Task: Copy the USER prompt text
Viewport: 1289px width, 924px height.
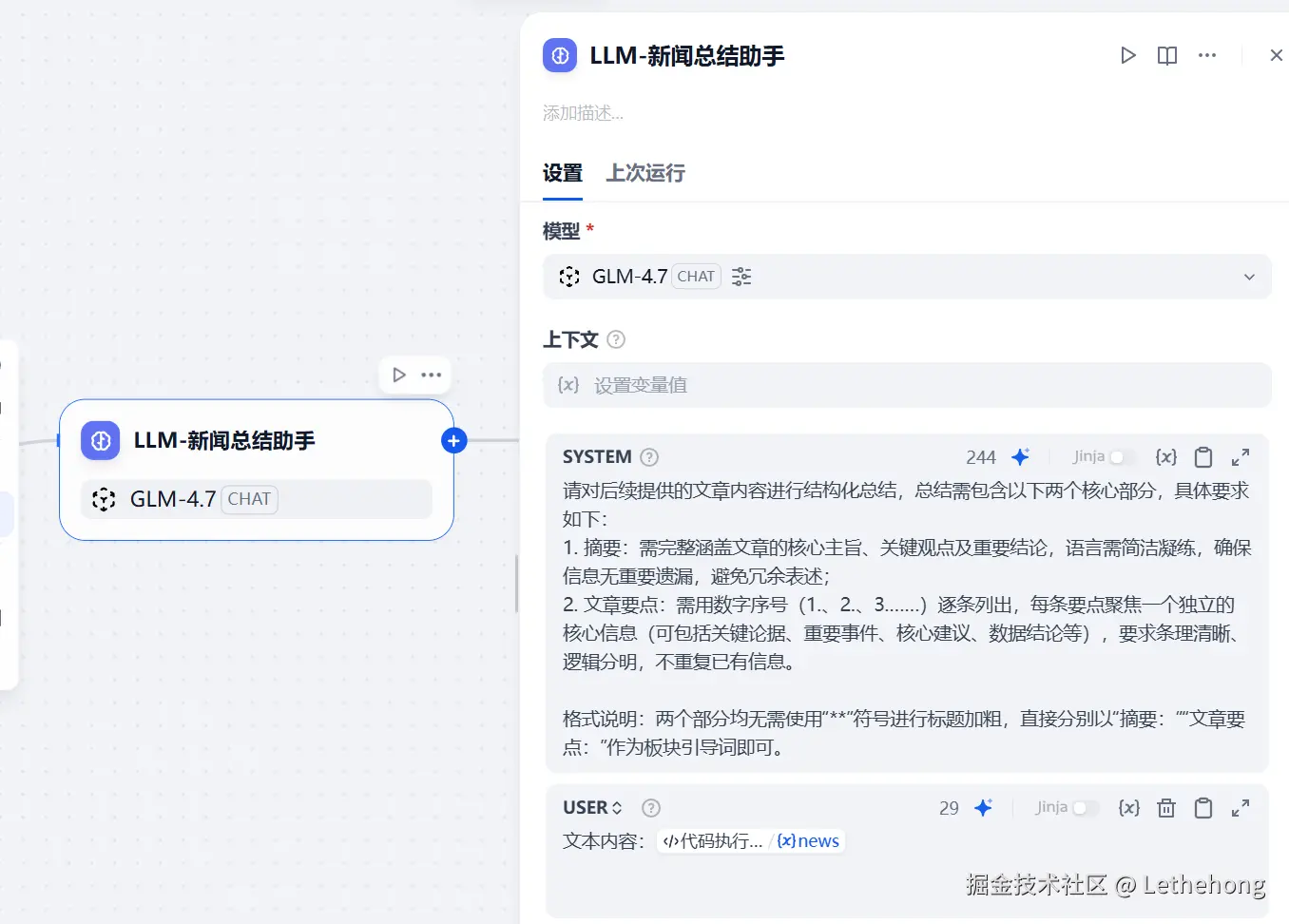Action: 1203,808
